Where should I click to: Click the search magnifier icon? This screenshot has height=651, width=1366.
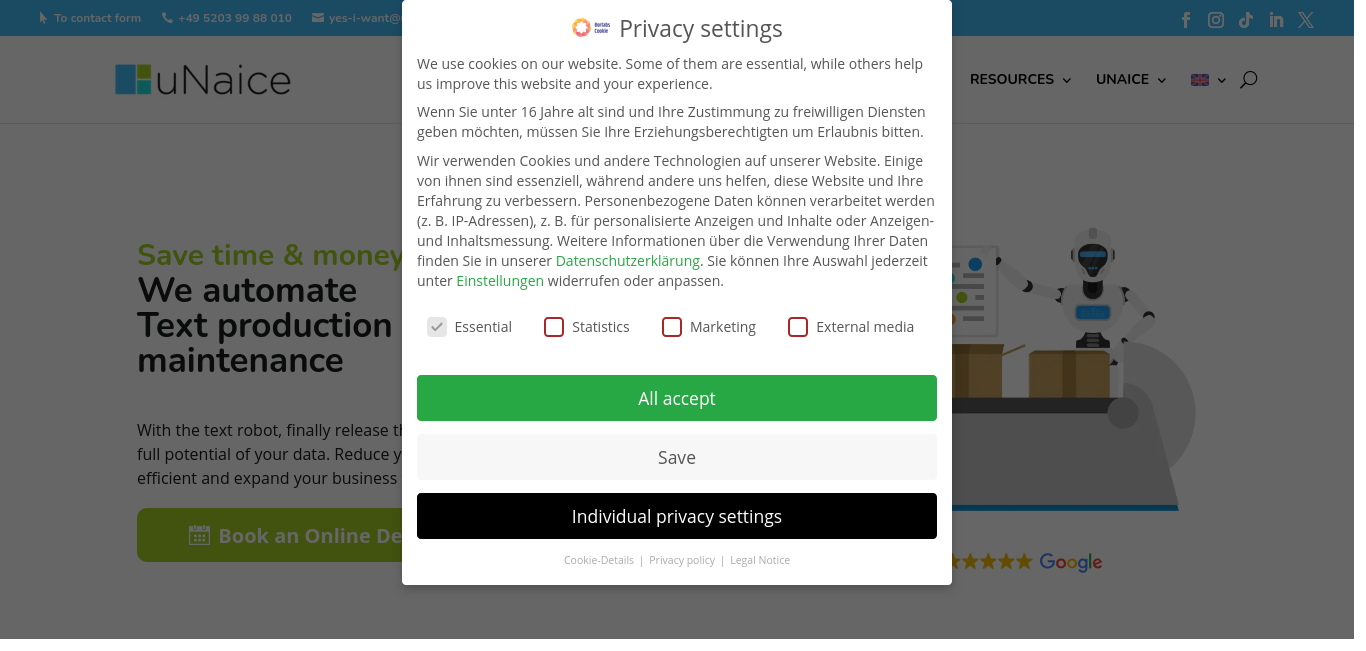point(1248,80)
